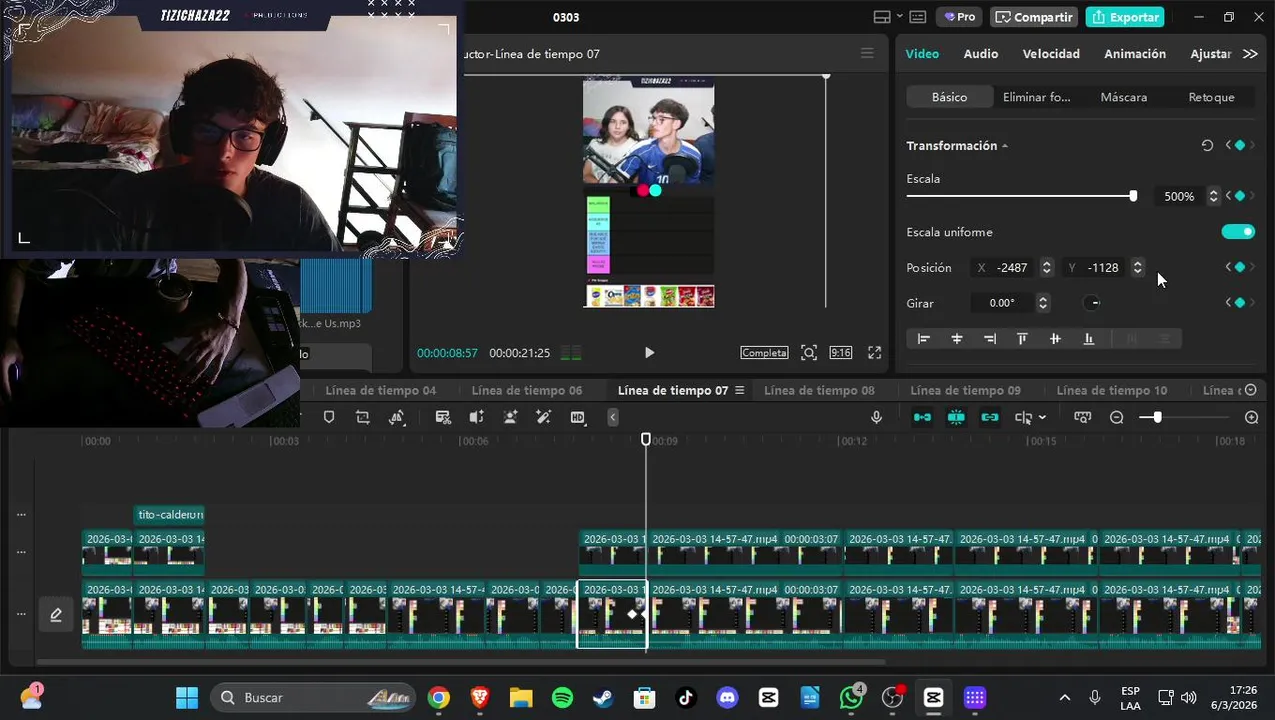Open Steam from the taskbar

603,698
